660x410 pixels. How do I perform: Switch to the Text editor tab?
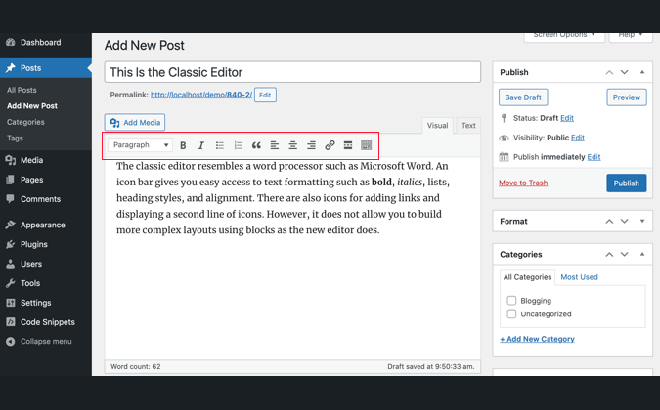tap(468, 126)
